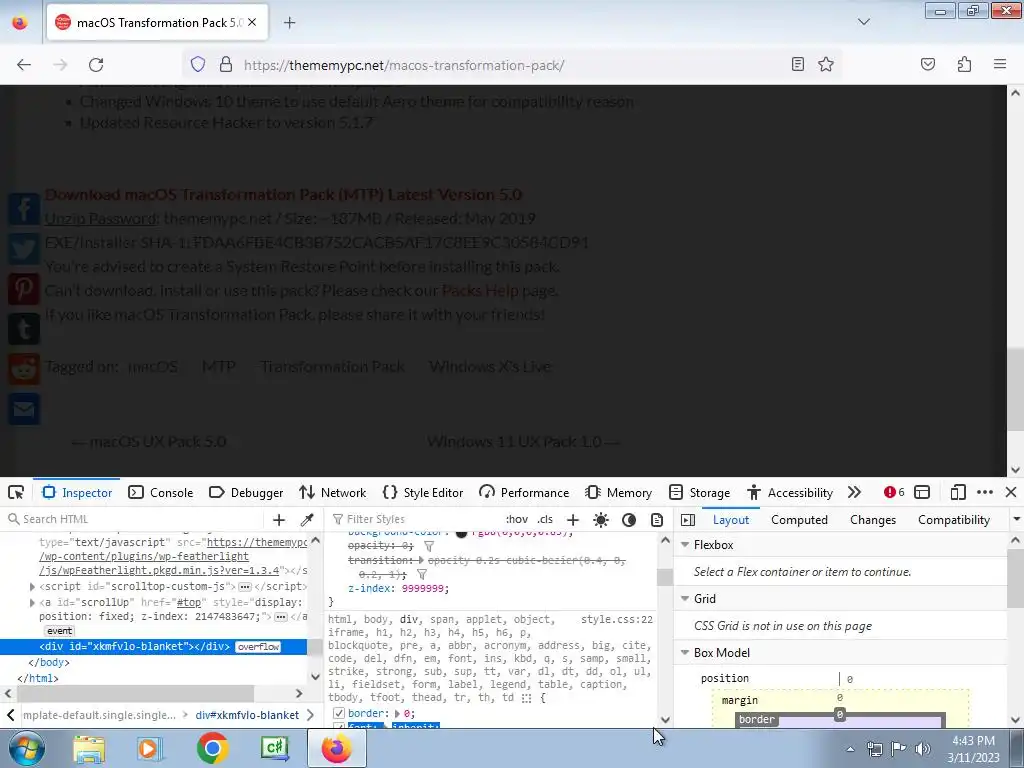Collapse the Box Model section

685,653
